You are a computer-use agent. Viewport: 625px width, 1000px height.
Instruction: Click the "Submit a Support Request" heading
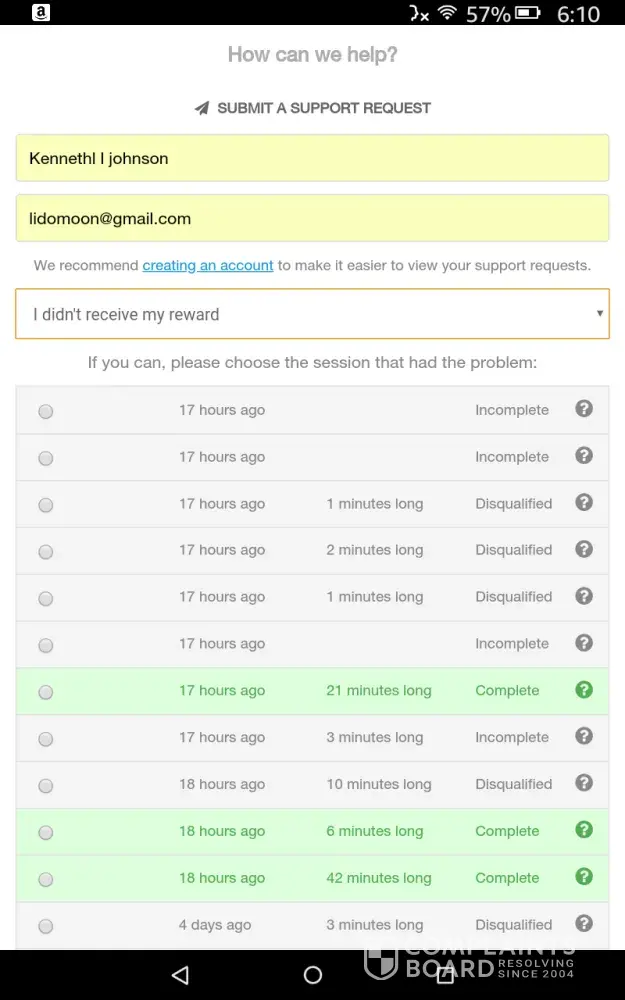point(324,108)
